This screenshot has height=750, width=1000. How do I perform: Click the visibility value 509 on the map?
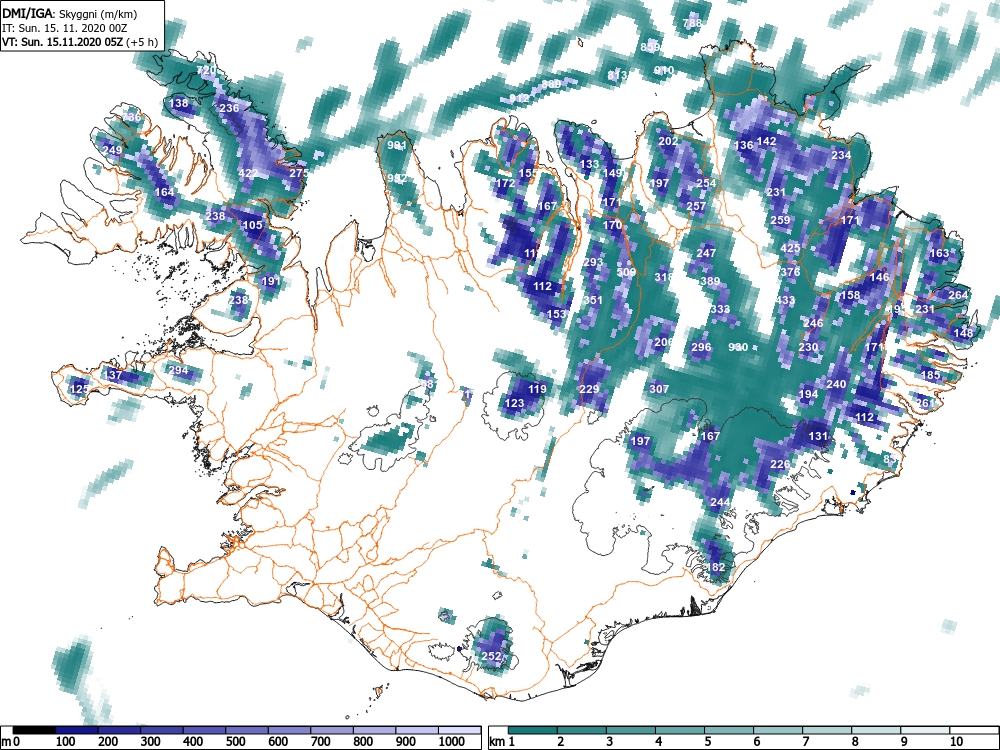[x=626, y=272]
